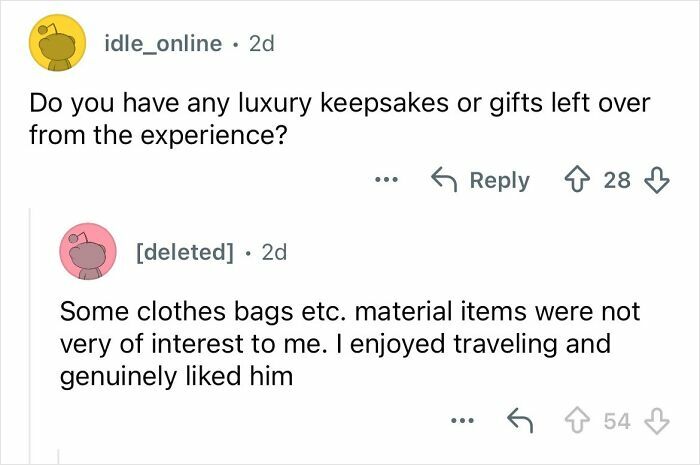Viewport: 700px width, 465px height.
Task: Open the 2d timestamp beside [deleted]
Action: pyautogui.click(x=273, y=252)
